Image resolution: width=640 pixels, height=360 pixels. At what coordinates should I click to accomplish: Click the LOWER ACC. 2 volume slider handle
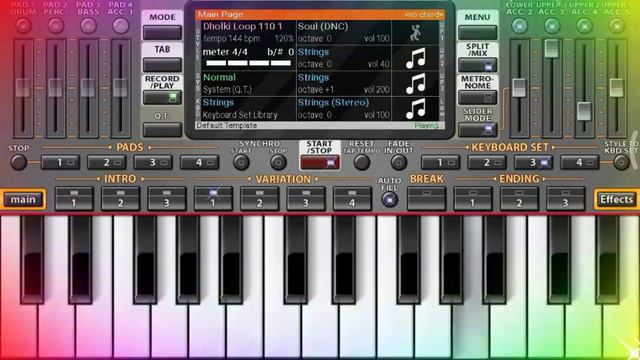pos(519,88)
